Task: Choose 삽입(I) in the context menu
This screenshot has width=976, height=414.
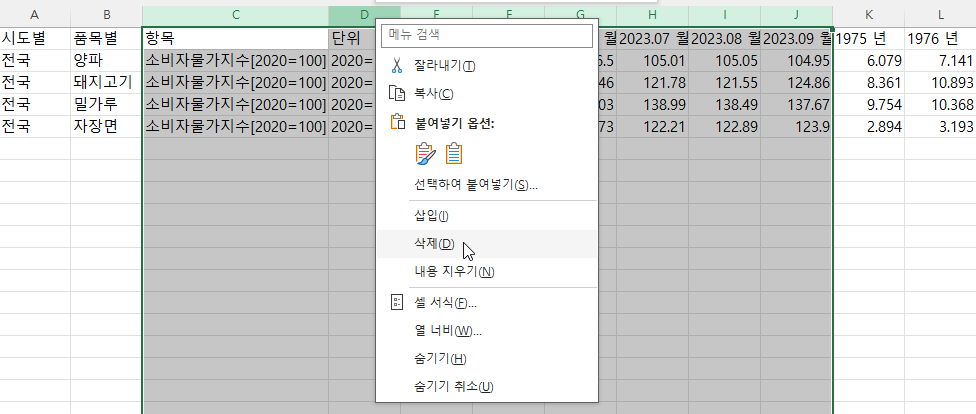Action: 487,216
